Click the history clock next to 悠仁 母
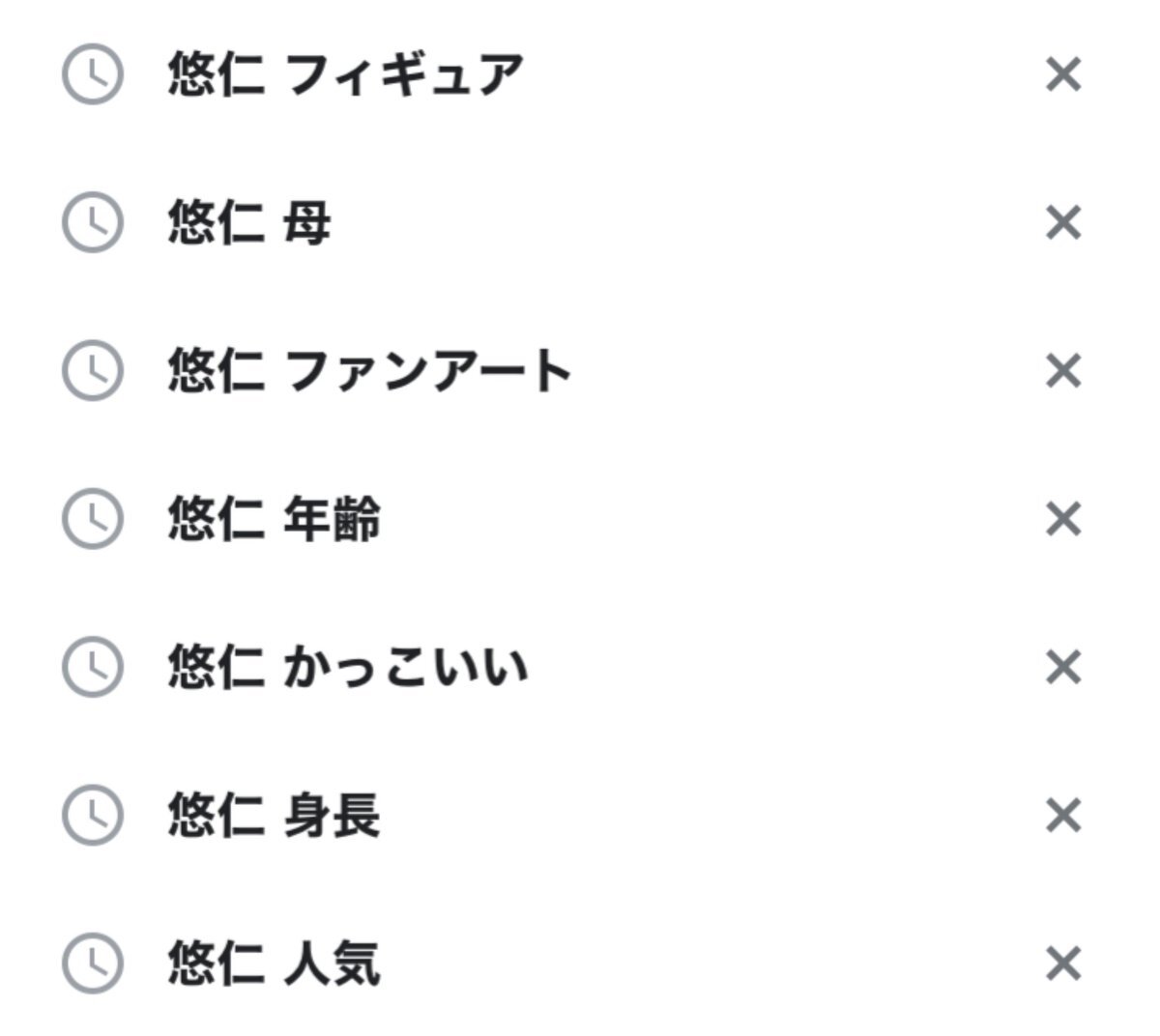1160x1036 pixels. click(x=93, y=223)
